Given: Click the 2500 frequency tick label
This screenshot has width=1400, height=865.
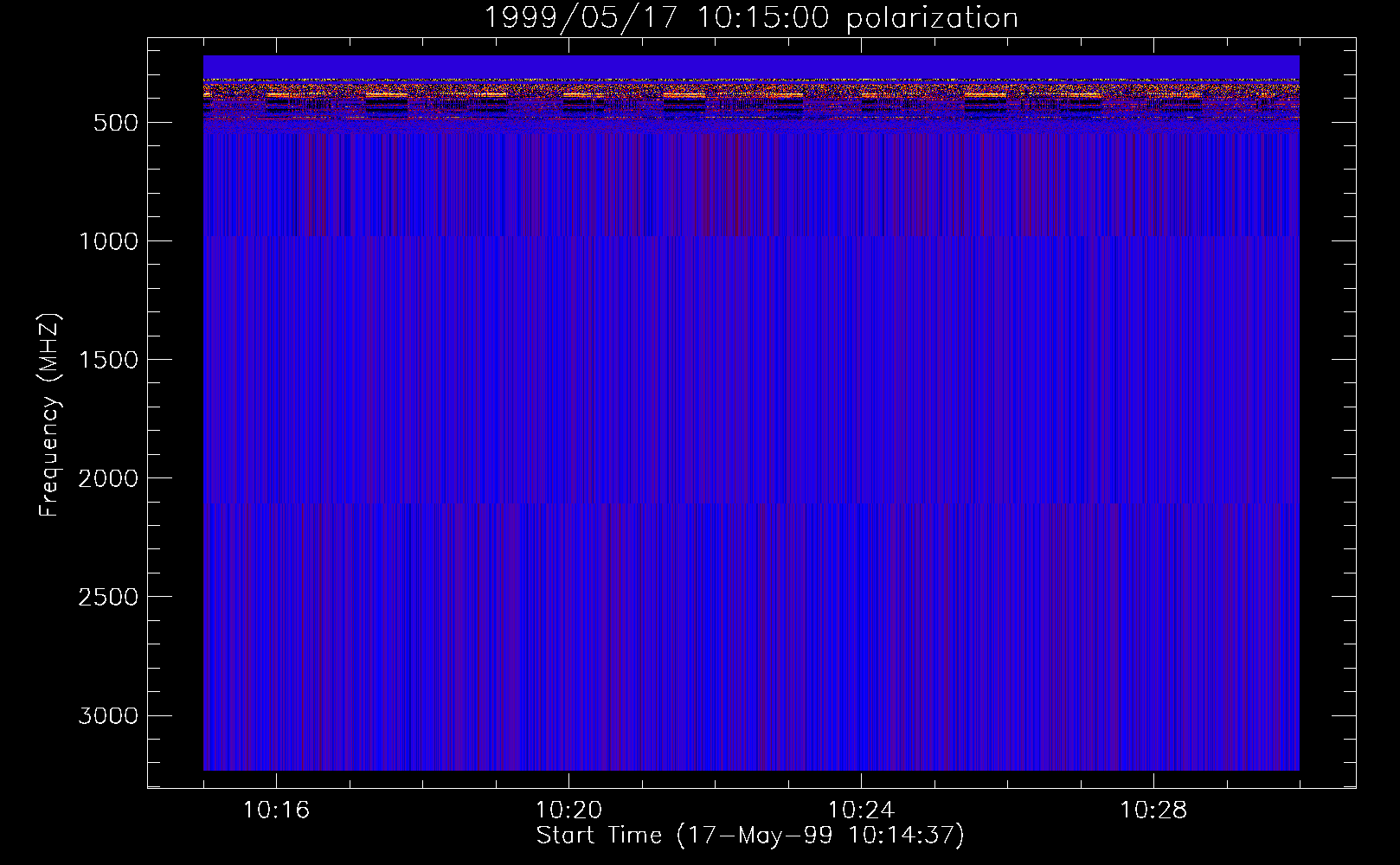Looking at the screenshot, I should coord(108,597).
